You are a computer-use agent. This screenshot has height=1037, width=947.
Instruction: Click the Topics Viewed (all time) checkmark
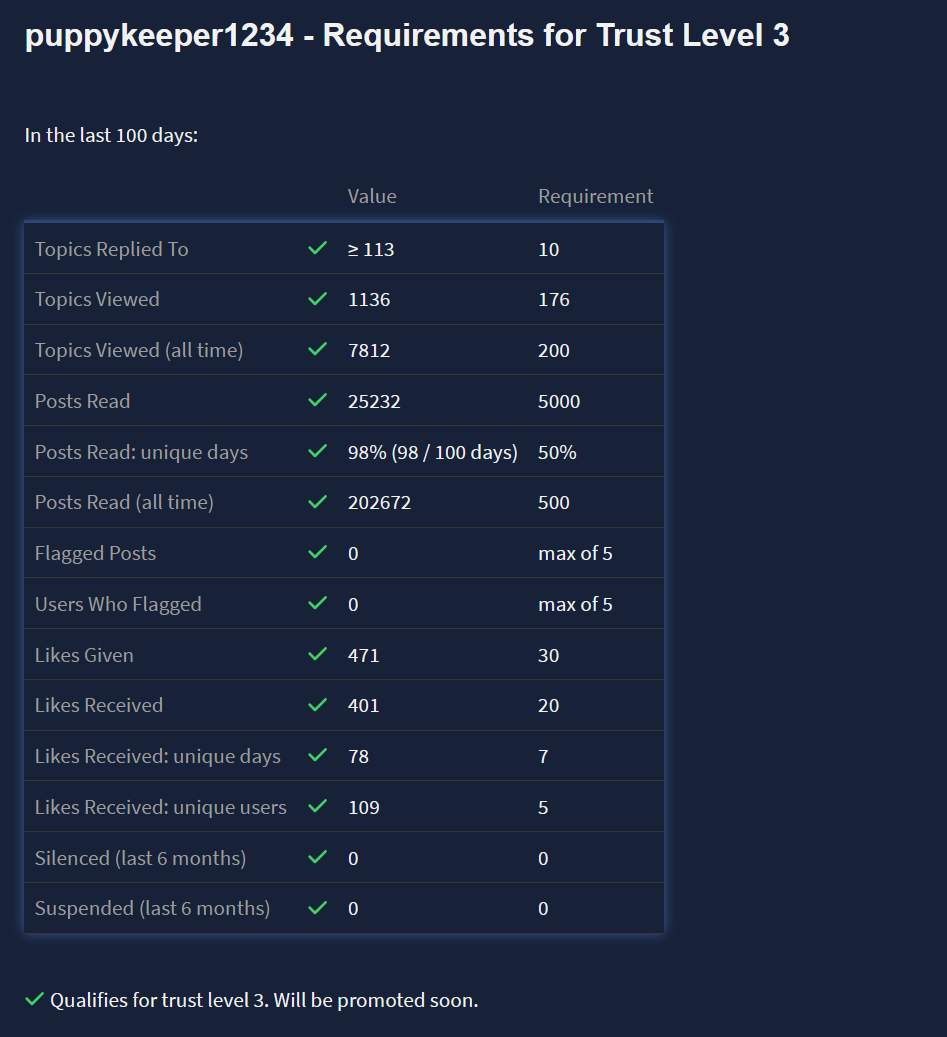tap(318, 349)
